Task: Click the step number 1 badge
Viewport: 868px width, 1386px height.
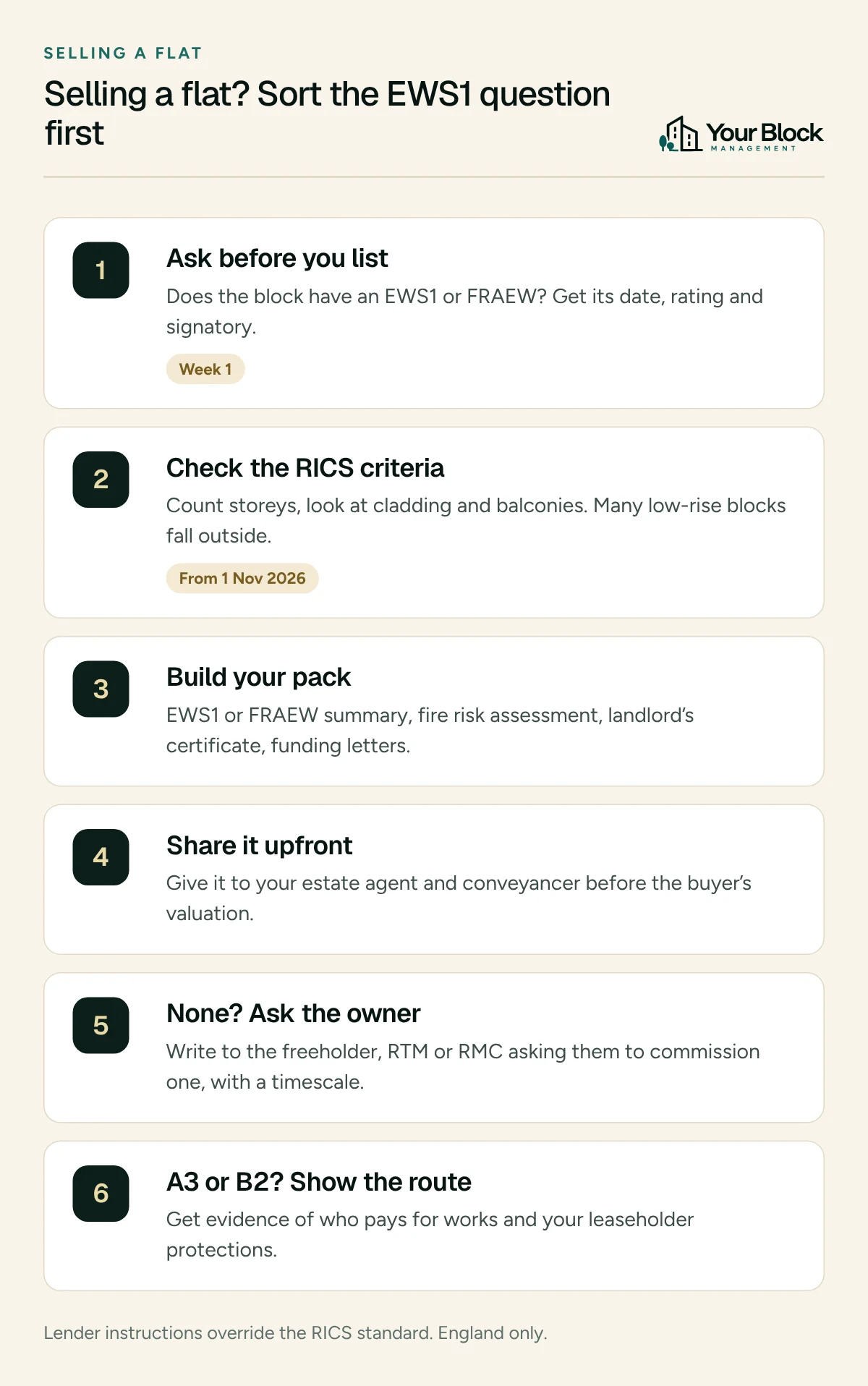Action: click(x=101, y=270)
